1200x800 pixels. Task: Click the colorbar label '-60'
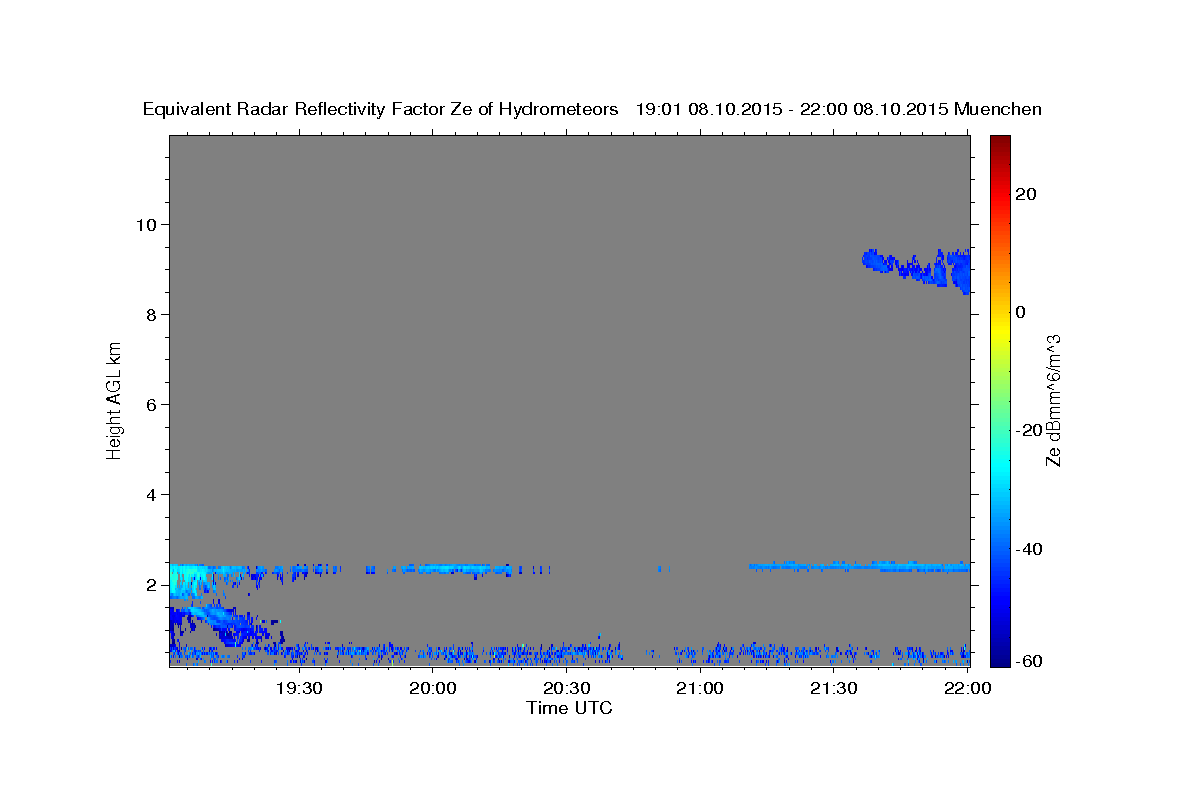coord(1029,660)
